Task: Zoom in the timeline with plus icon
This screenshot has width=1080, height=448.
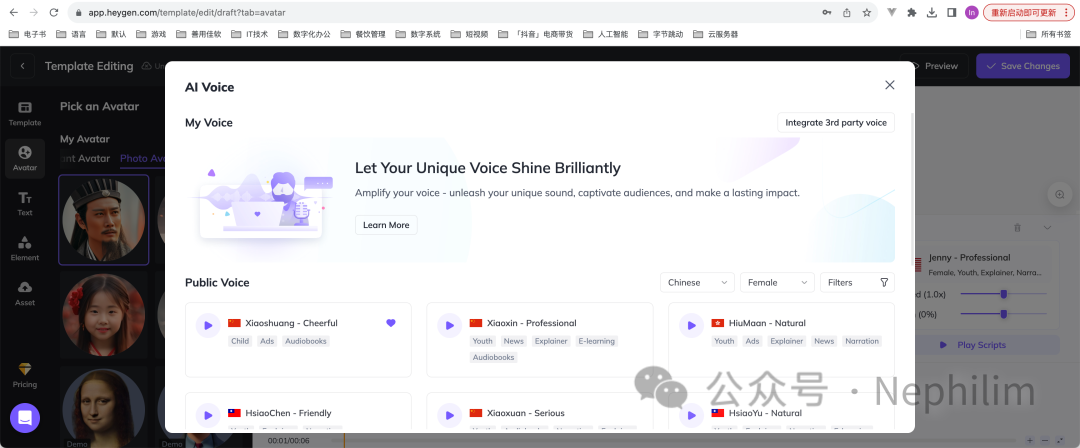Action: (x=1030, y=440)
